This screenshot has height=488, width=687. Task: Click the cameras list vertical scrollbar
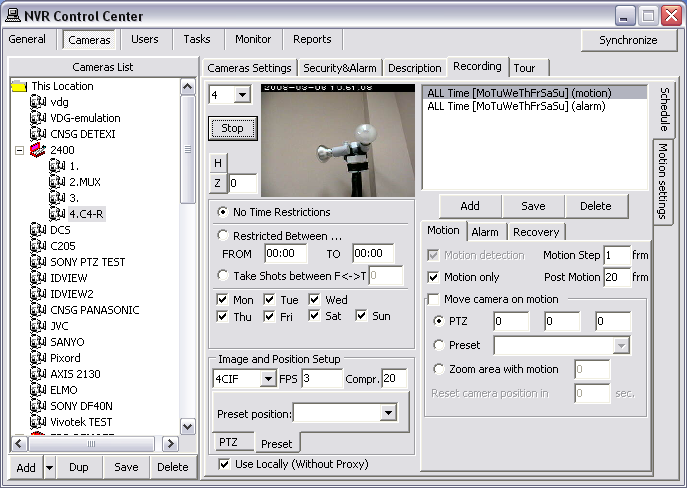(188, 260)
